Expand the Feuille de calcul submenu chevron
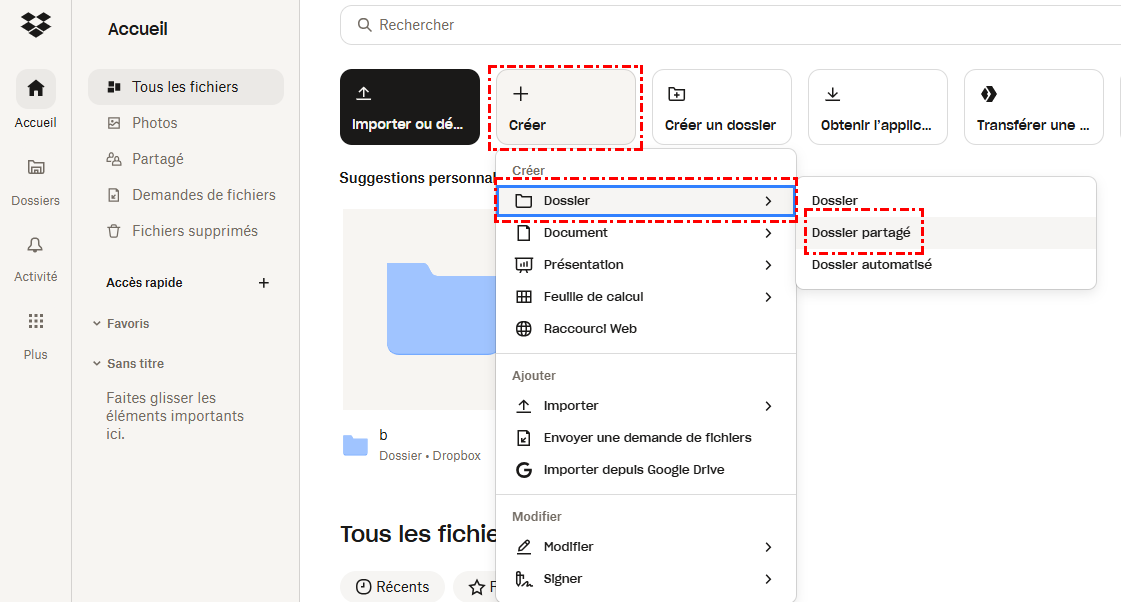 (769, 297)
